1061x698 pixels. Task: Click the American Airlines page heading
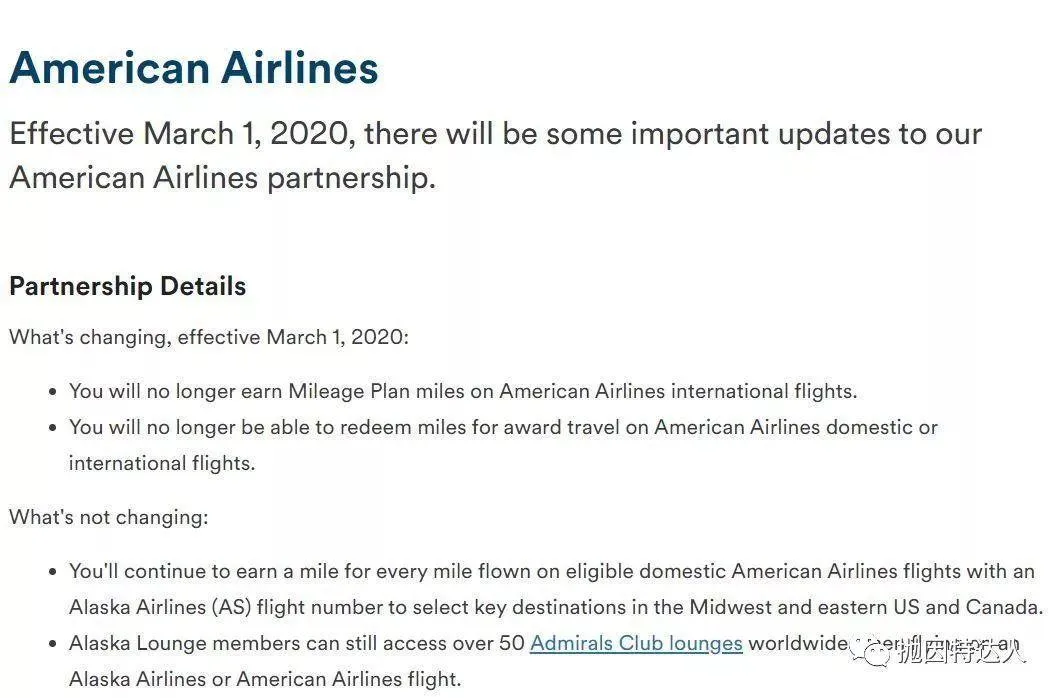(194, 68)
